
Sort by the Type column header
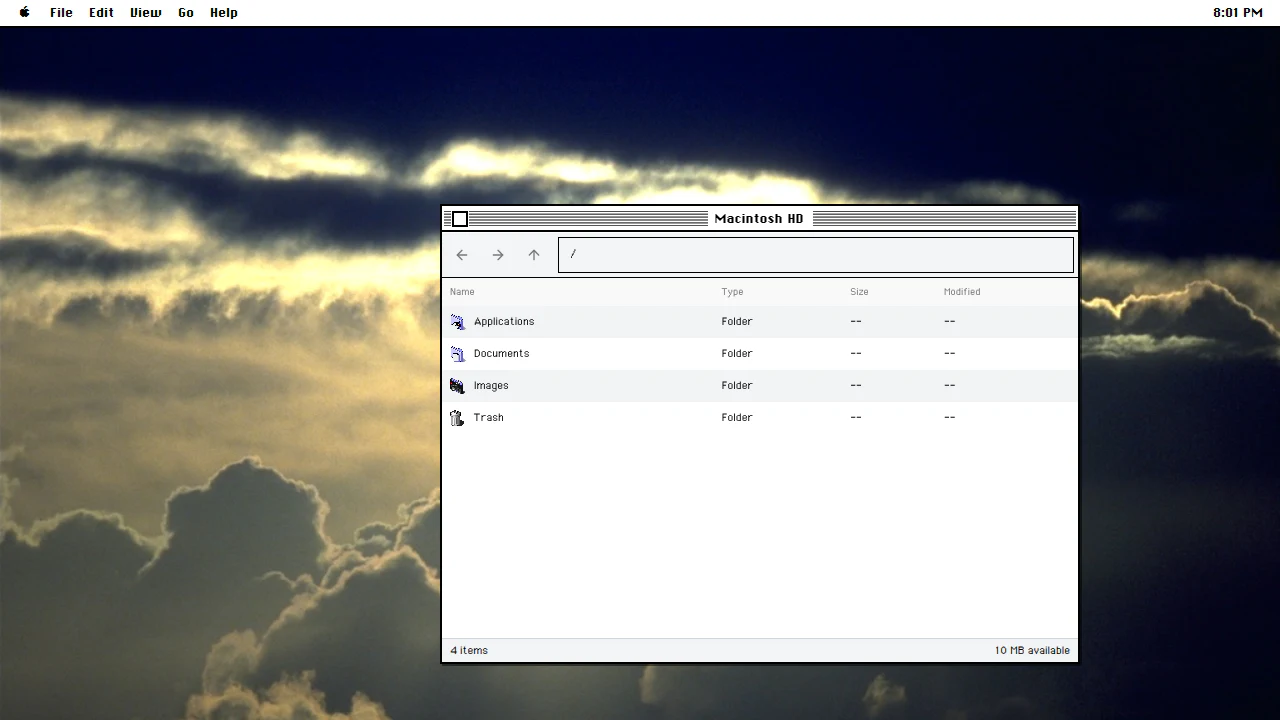tap(733, 292)
